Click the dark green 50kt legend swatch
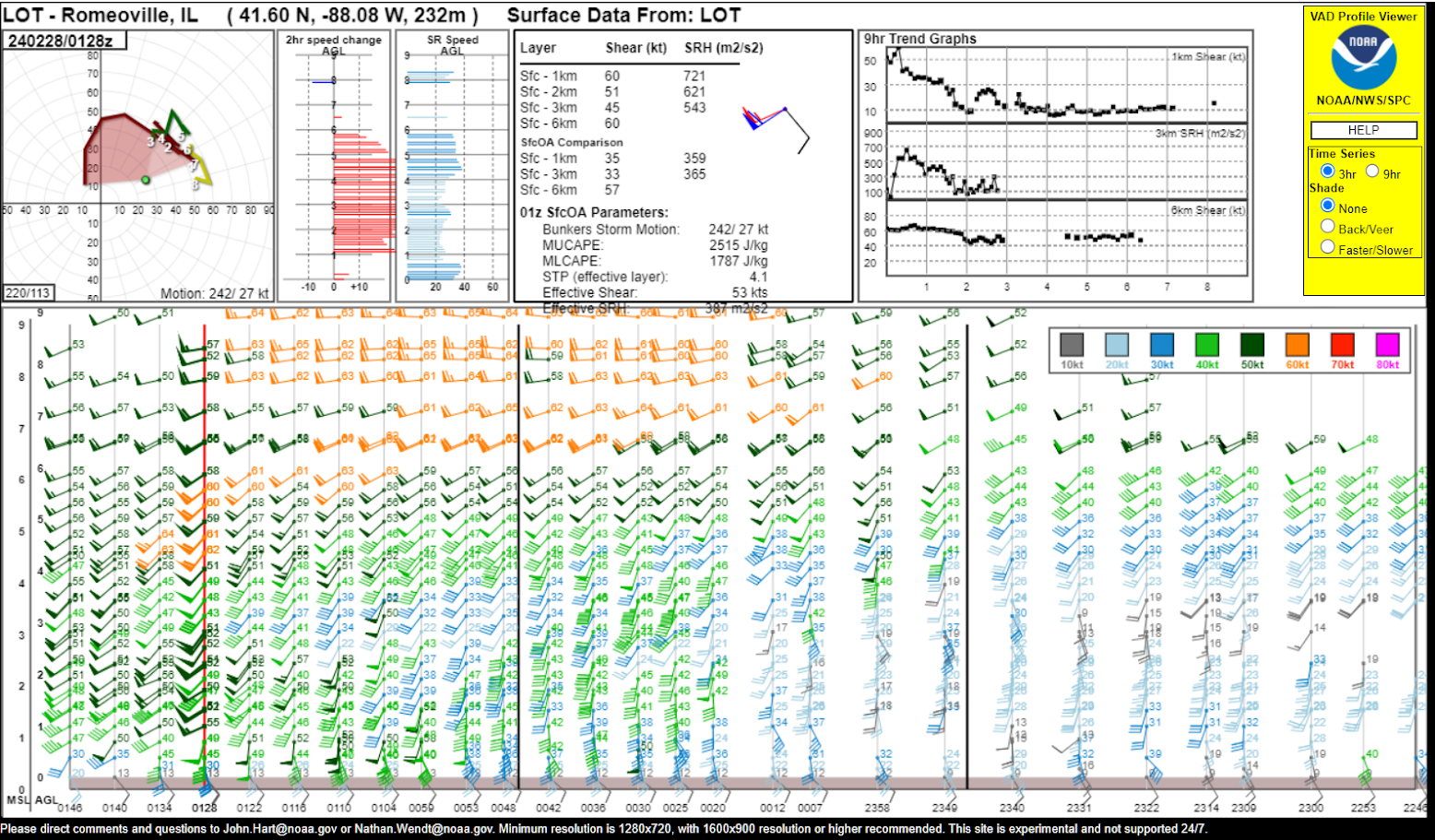Viewport: 1435px width, 840px height. click(x=1252, y=345)
